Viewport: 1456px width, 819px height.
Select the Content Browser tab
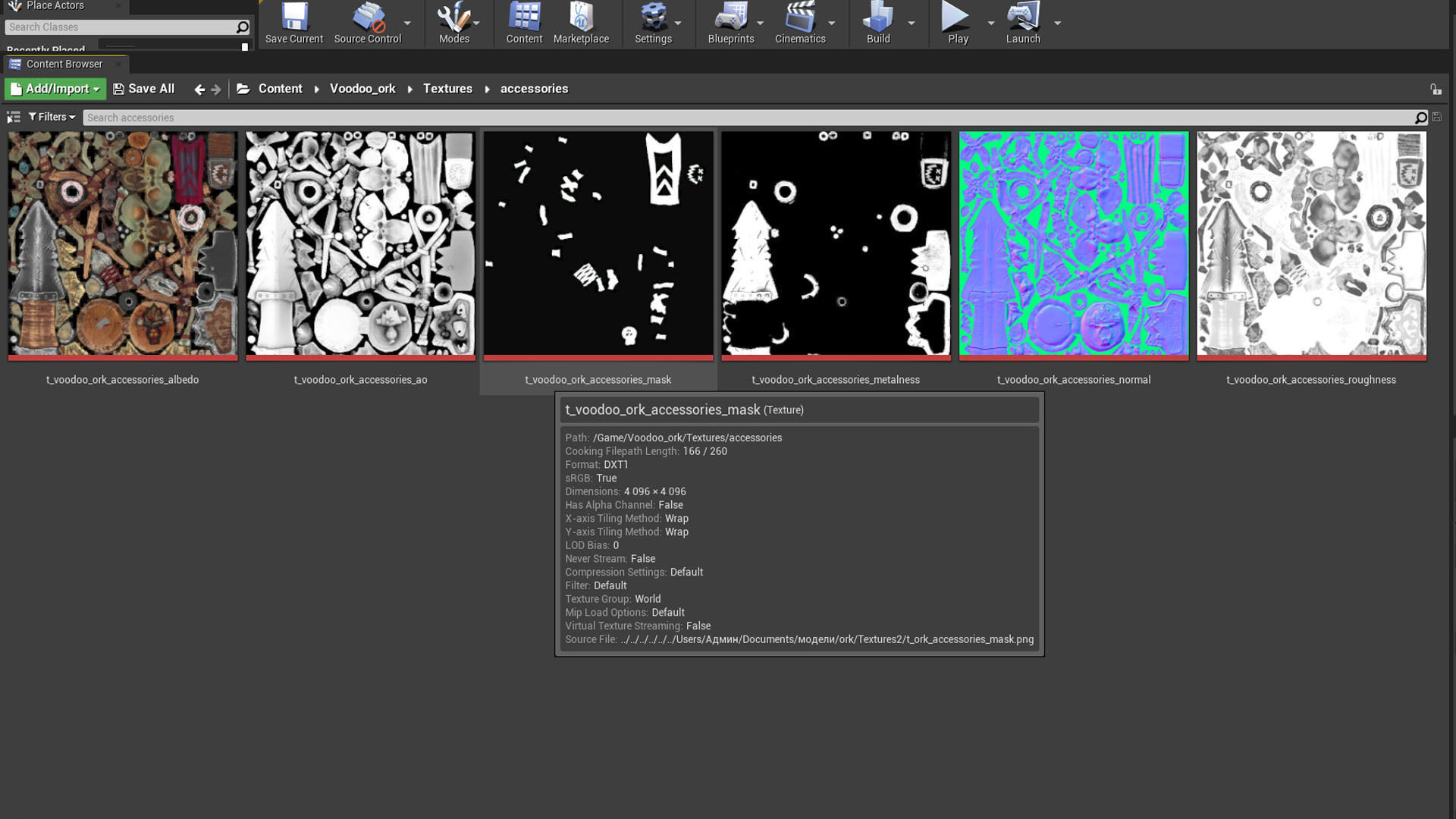pyautogui.click(x=64, y=64)
